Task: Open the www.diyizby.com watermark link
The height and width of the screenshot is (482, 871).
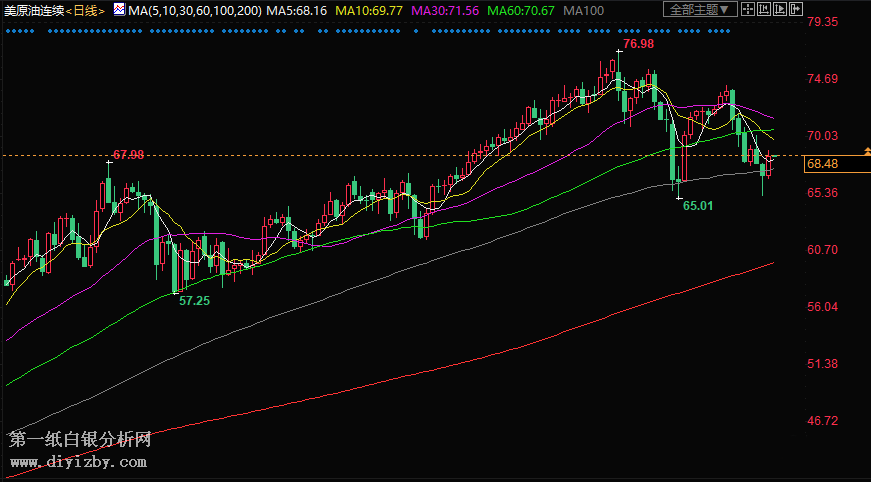Action: (78, 462)
